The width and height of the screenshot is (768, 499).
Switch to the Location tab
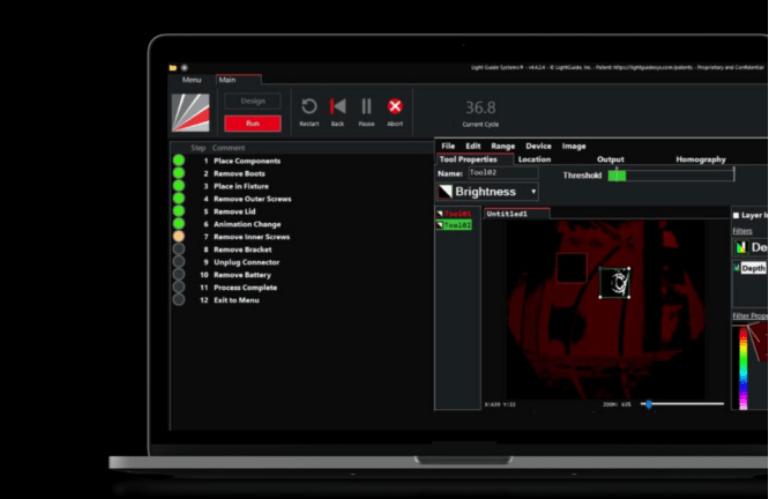click(x=534, y=159)
